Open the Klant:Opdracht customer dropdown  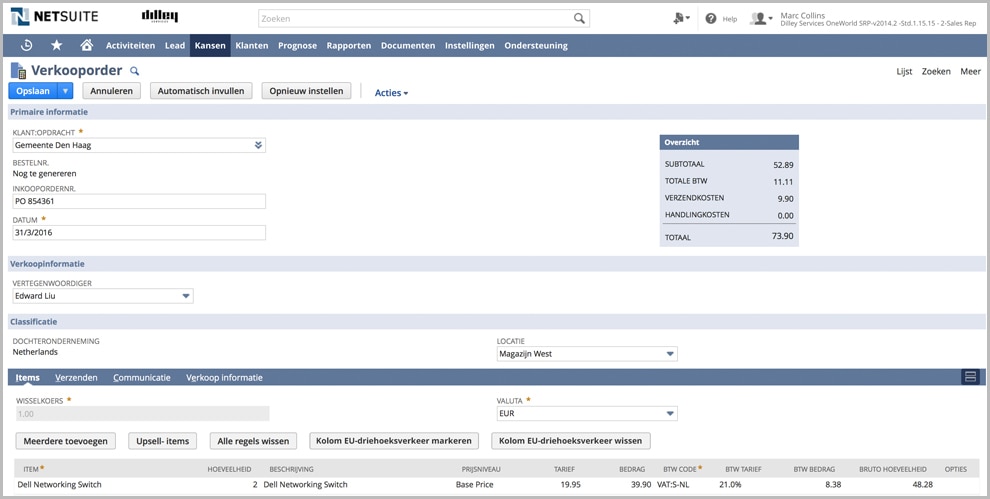(x=258, y=145)
